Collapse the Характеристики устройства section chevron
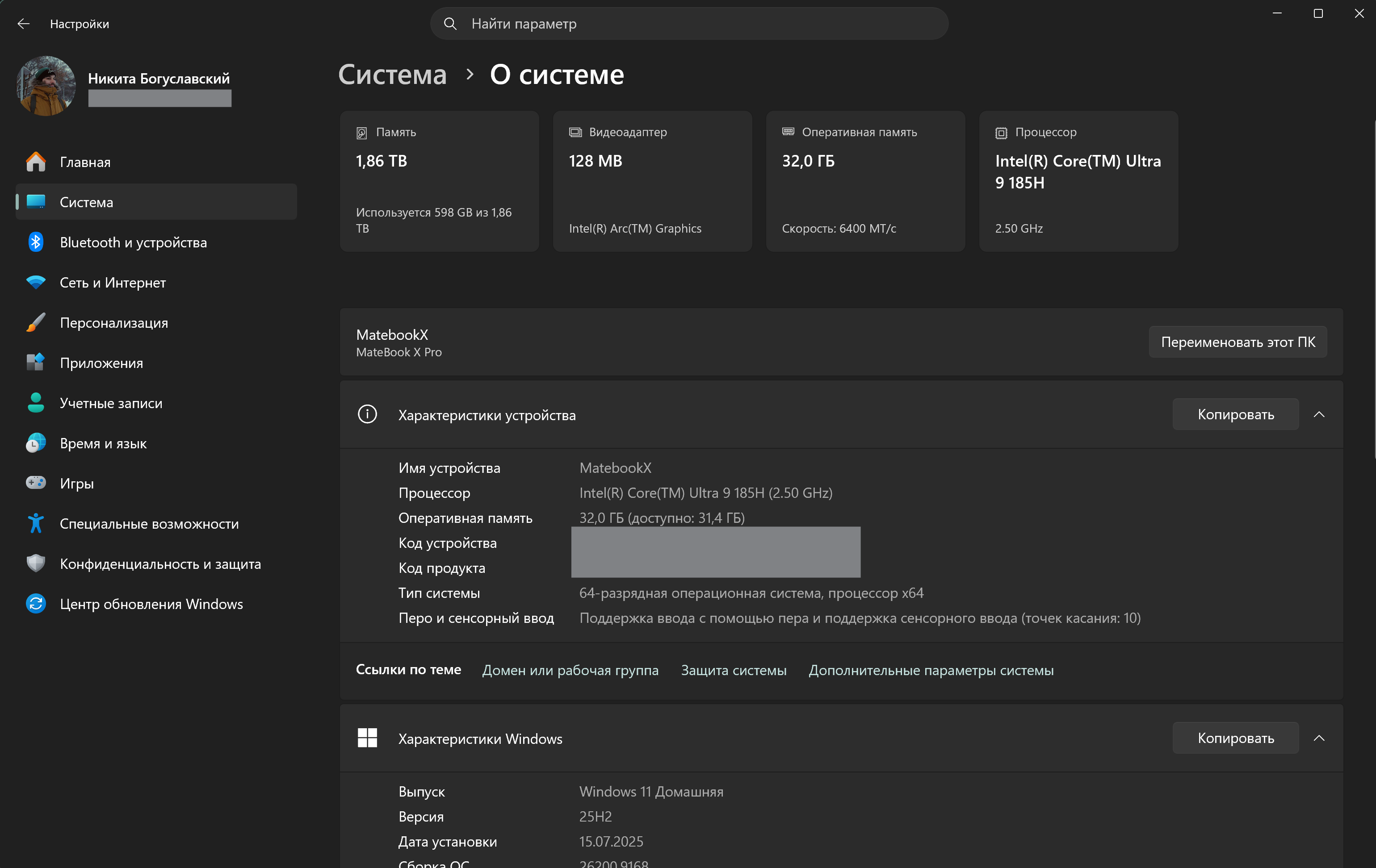The width and height of the screenshot is (1376, 868). 1319,414
